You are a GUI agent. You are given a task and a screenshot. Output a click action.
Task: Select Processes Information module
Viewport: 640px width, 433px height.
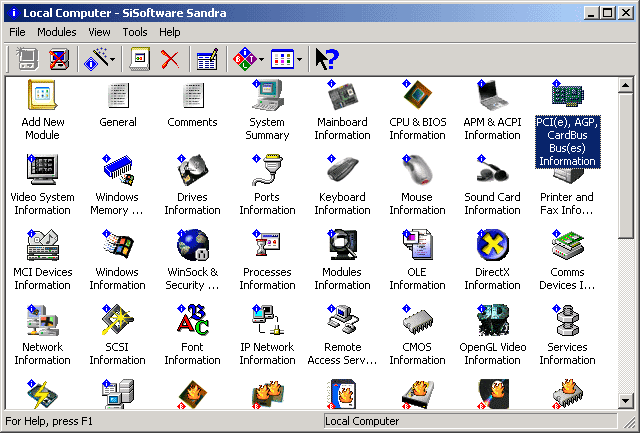(267, 245)
